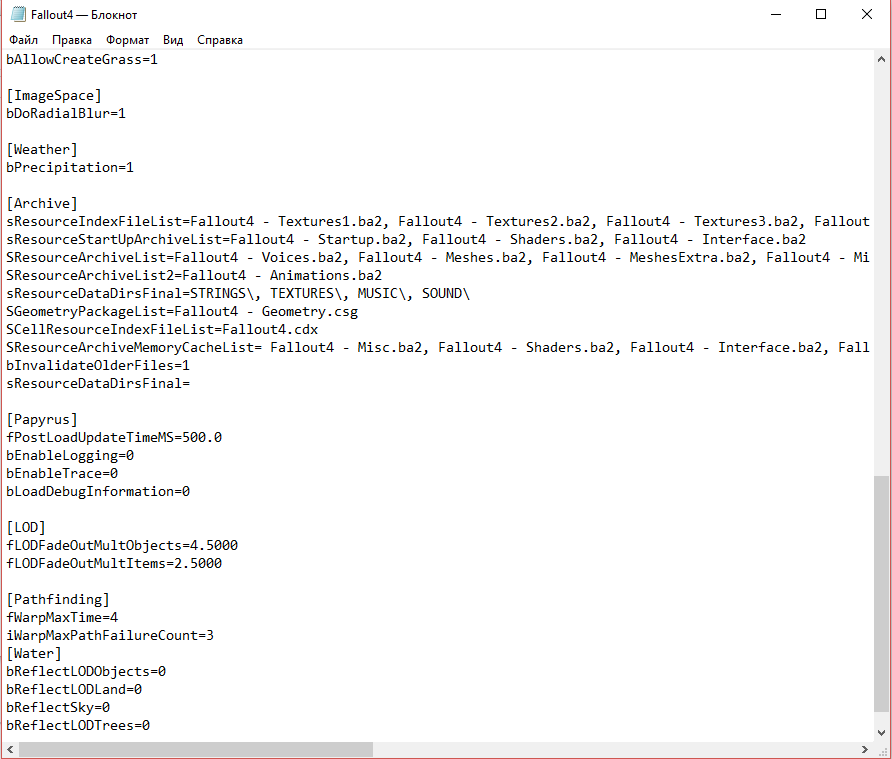Image resolution: width=892 pixels, height=759 pixels.
Task: Click the SResourceArchiveList=Fallout4 - Voices line
Action: coord(437,258)
